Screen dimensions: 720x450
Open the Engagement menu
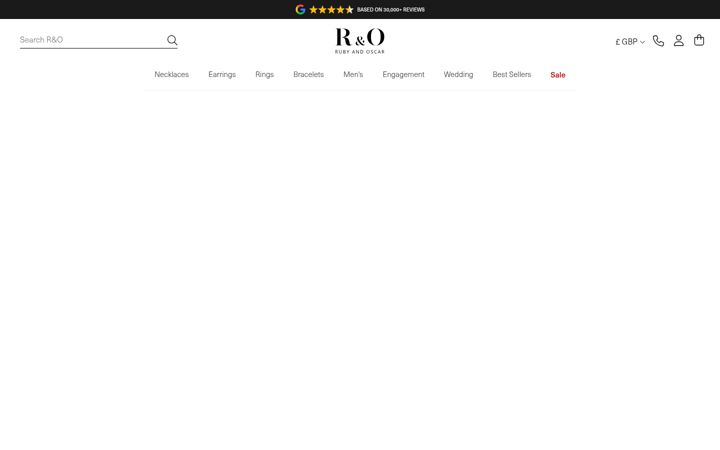click(404, 74)
